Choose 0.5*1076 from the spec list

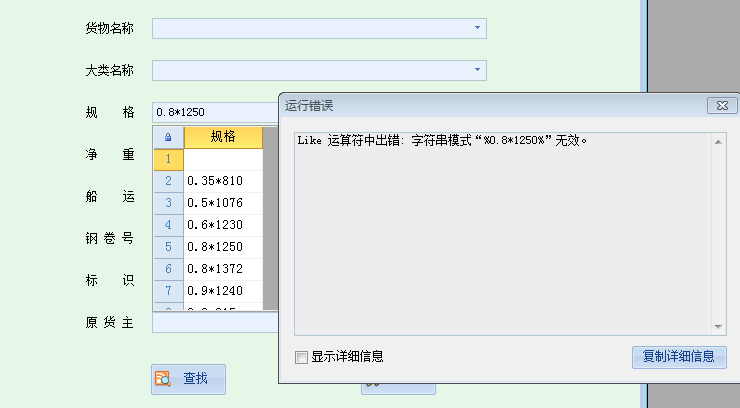point(222,203)
